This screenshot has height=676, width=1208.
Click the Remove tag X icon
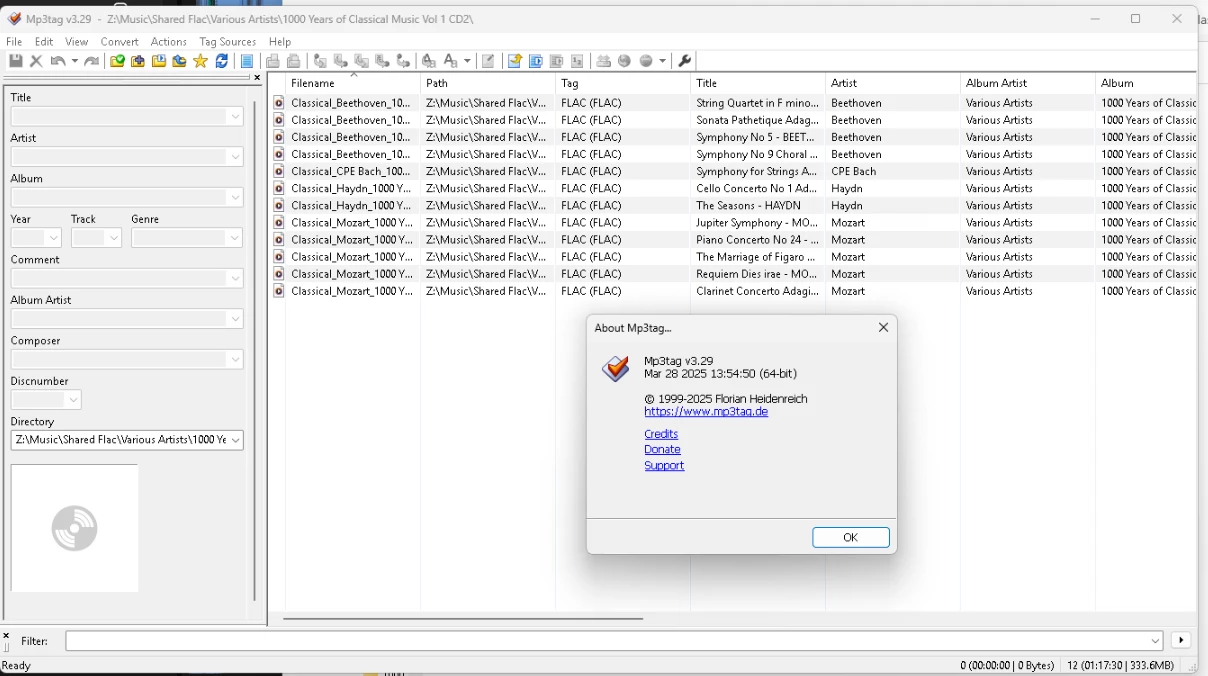[36, 61]
